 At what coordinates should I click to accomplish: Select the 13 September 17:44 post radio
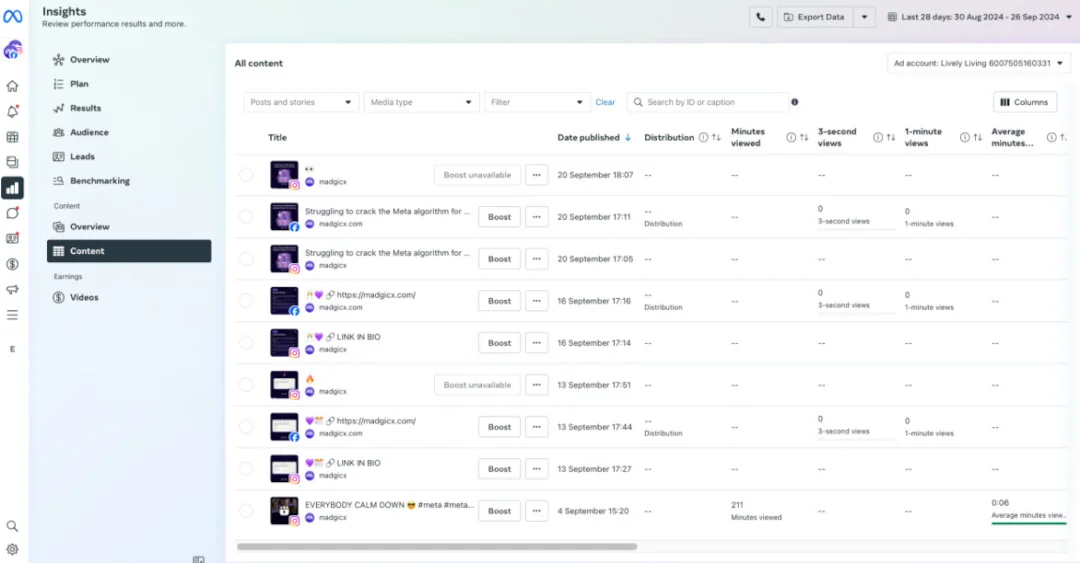pyautogui.click(x=246, y=427)
